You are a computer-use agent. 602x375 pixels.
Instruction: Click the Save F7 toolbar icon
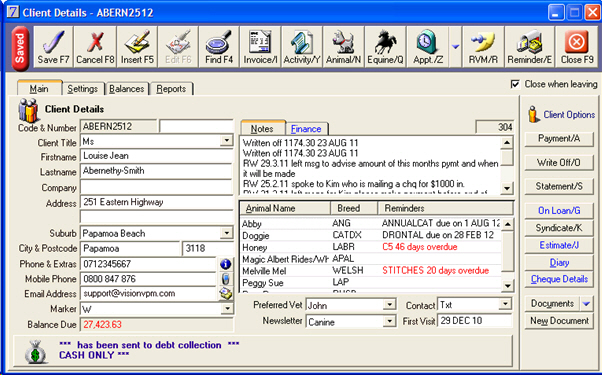[x=53, y=47]
